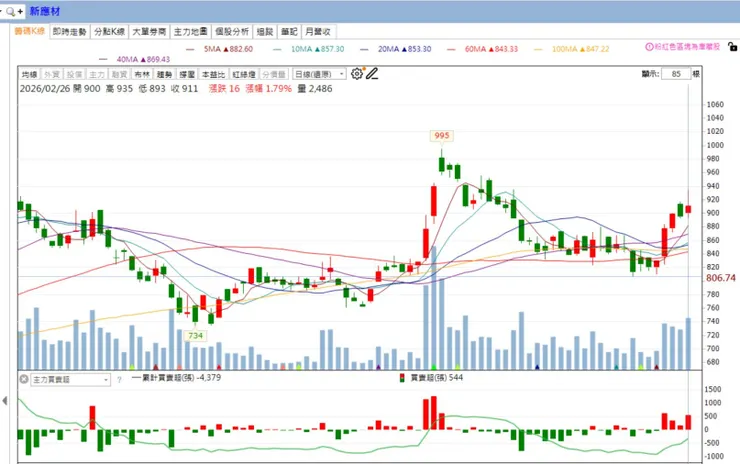The width and height of the screenshot is (740, 464).
Task: Click the red-green 買賣超 legend icon
Action: 402,378
